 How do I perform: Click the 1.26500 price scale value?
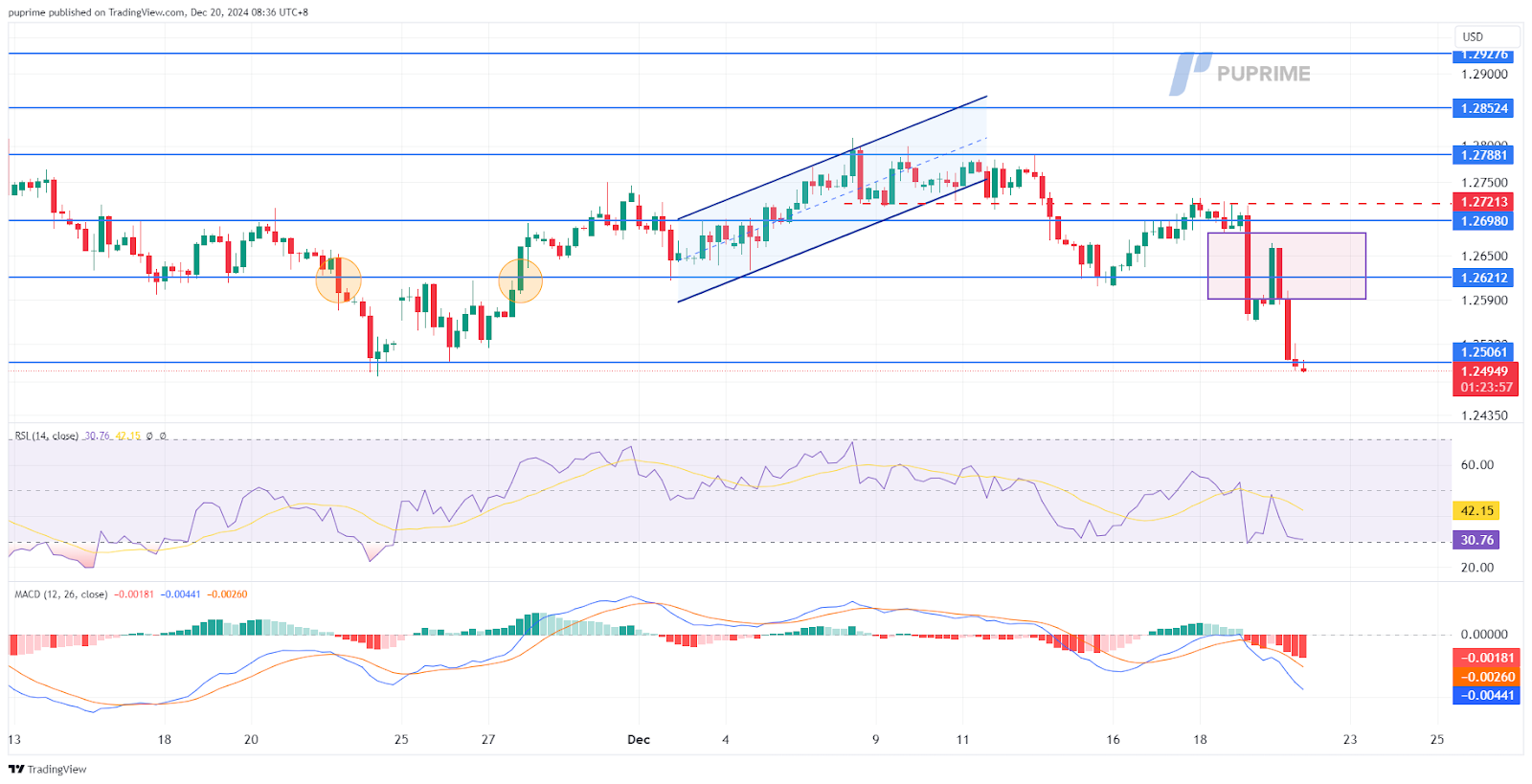(1484, 256)
